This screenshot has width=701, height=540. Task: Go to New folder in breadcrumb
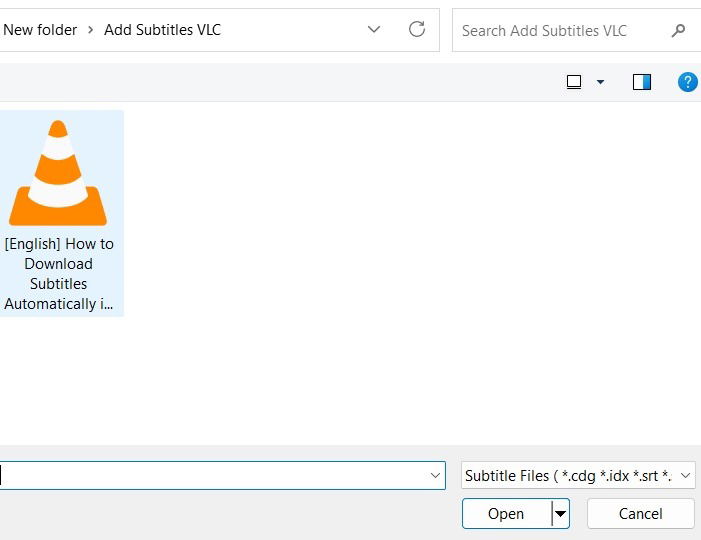pyautogui.click(x=40, y=30)
